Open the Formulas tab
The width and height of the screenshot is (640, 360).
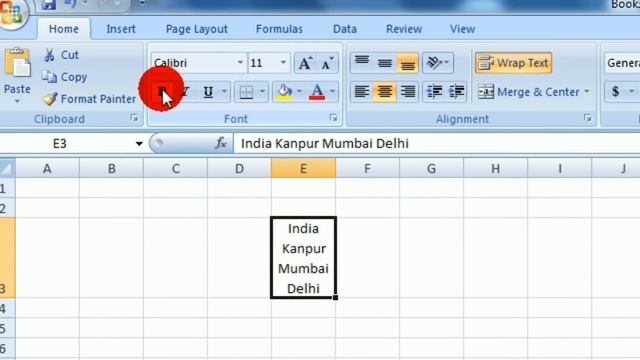pos(279,29)
